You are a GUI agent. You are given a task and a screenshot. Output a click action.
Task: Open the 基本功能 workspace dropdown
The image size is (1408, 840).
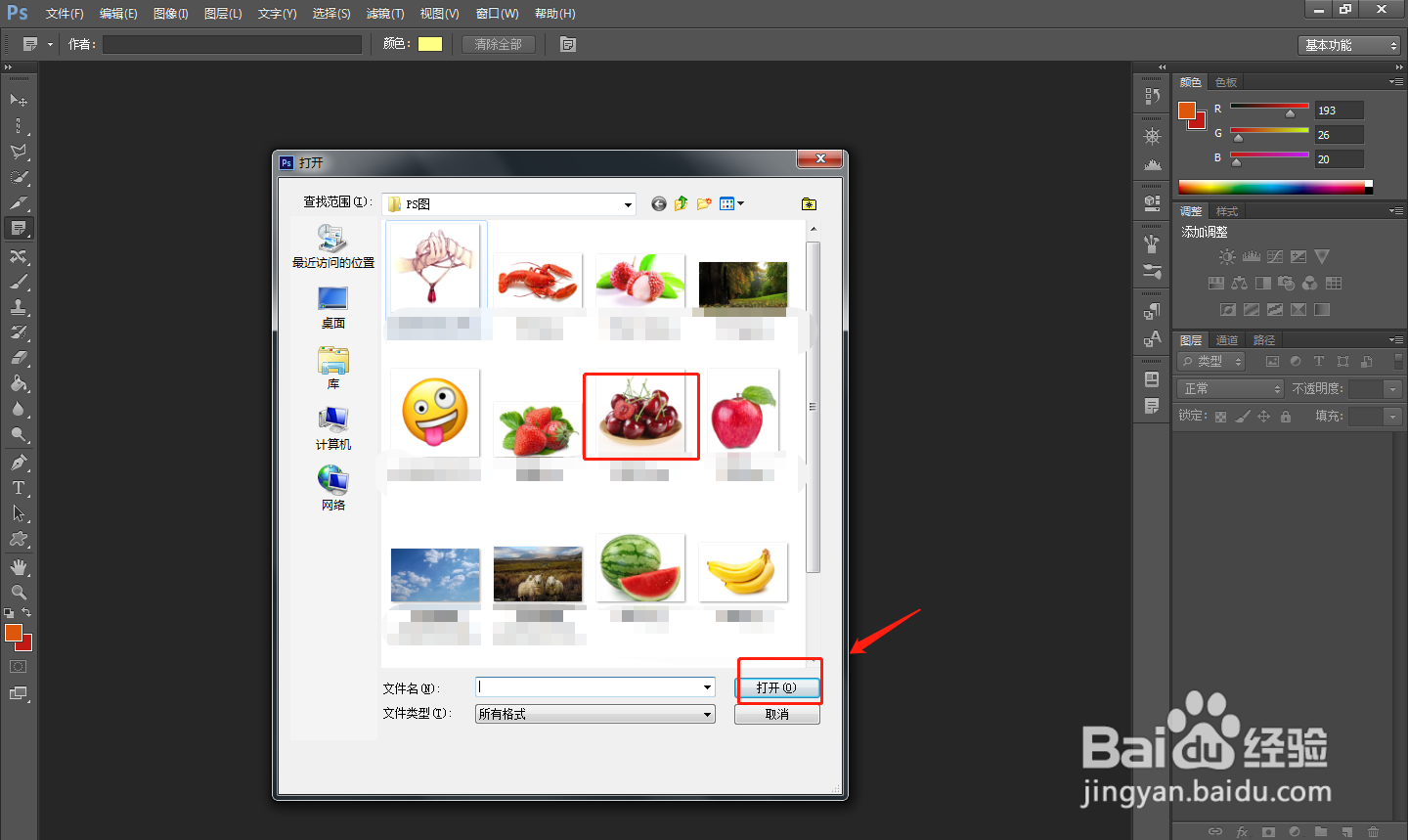click(x=1350, y=45)
